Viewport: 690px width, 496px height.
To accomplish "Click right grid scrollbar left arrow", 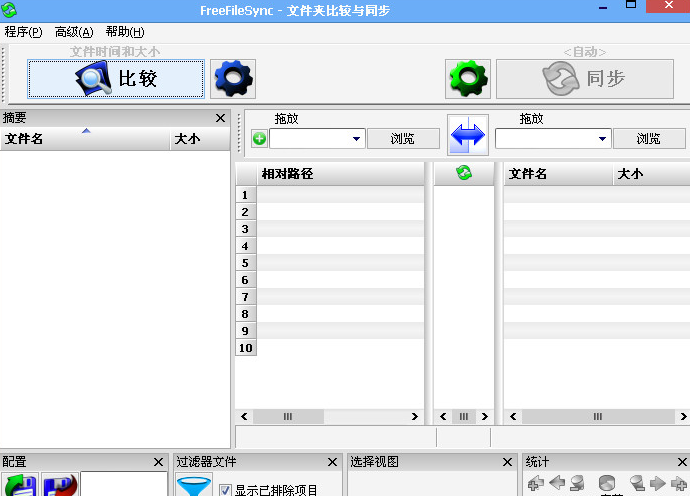I will point(513,416).
